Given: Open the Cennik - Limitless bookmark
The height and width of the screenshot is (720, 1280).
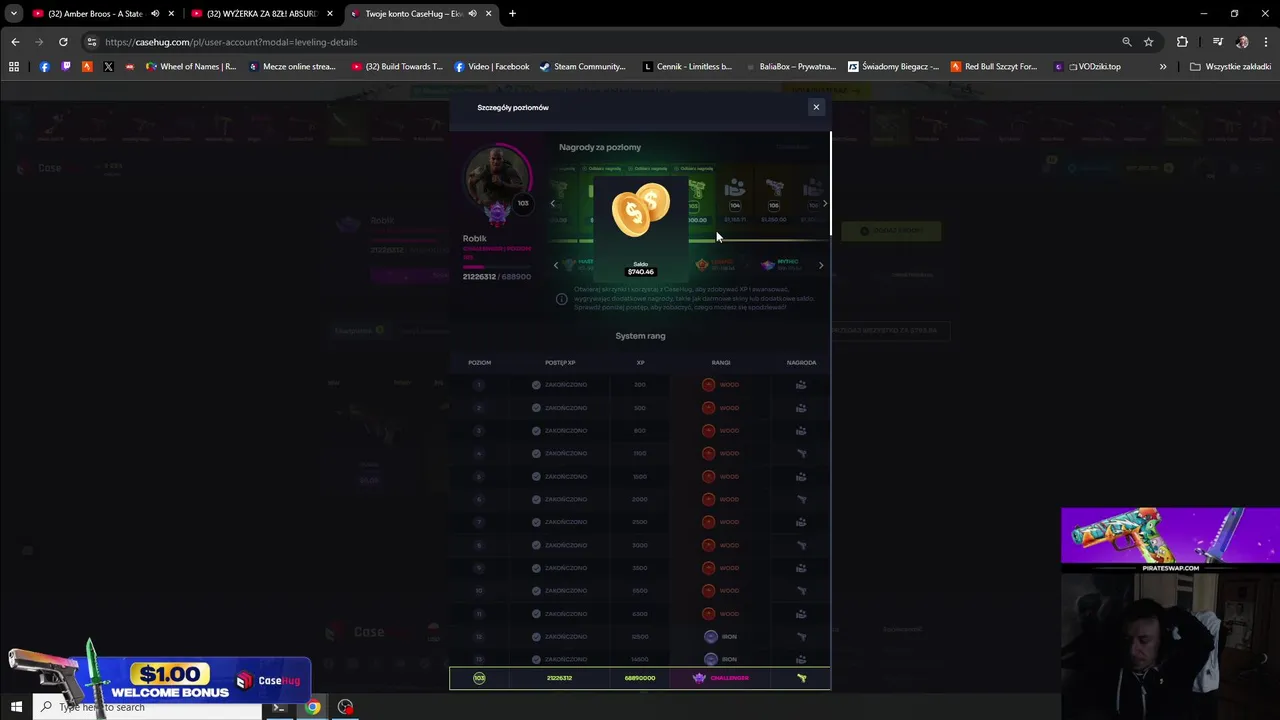Looking at the screenshot, I should pos(687,67).
